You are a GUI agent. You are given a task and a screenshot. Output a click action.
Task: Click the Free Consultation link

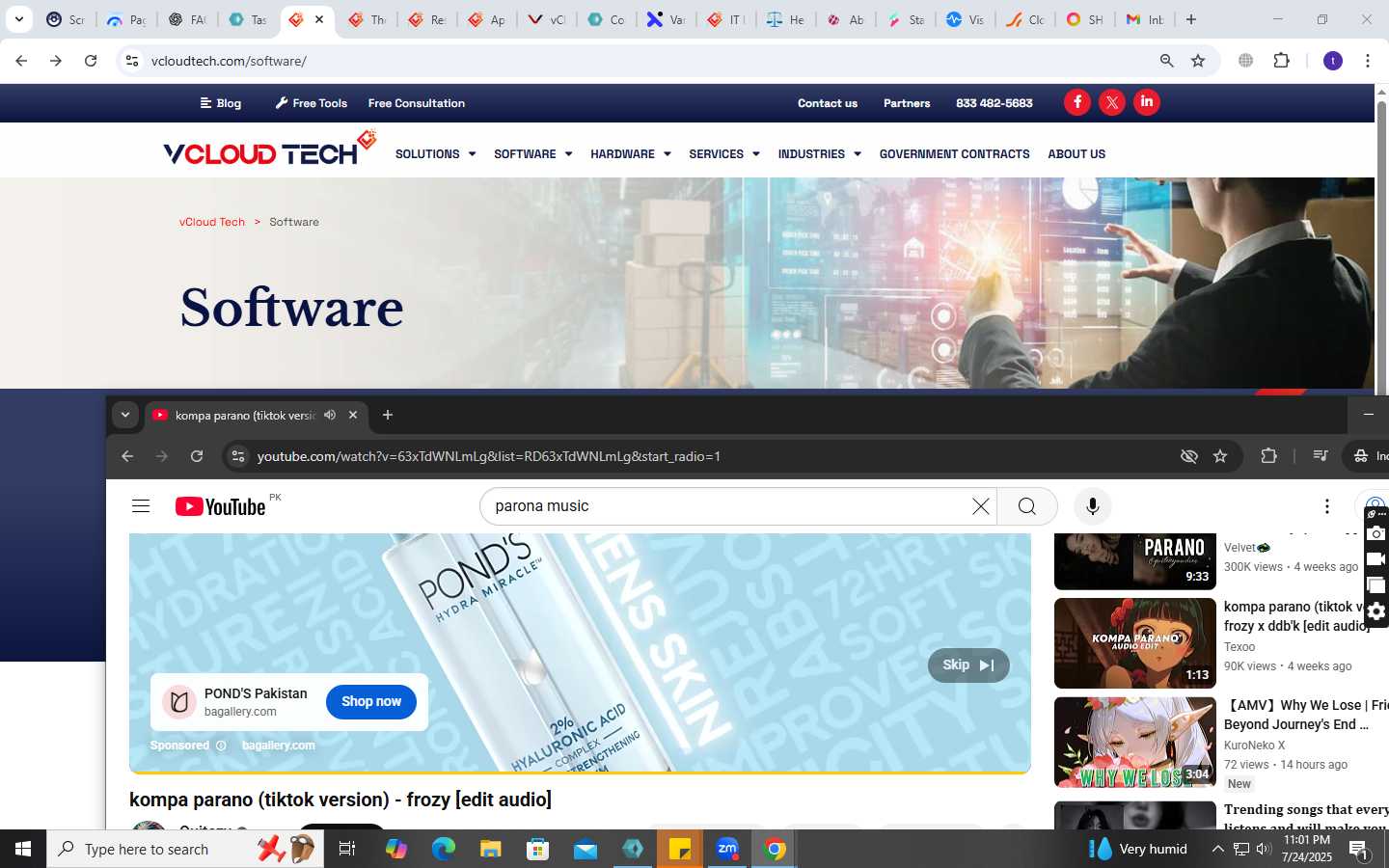[417, 103]
